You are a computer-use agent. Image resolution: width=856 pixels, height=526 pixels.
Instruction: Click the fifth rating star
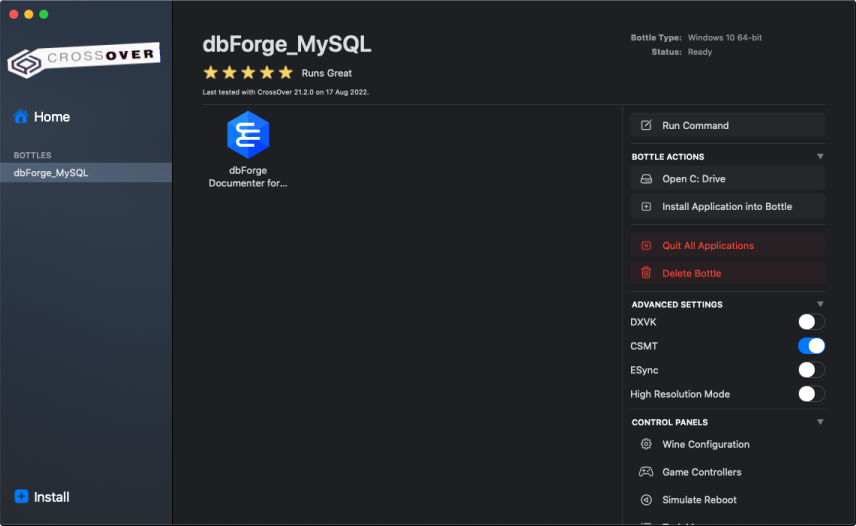click(286, 72)
